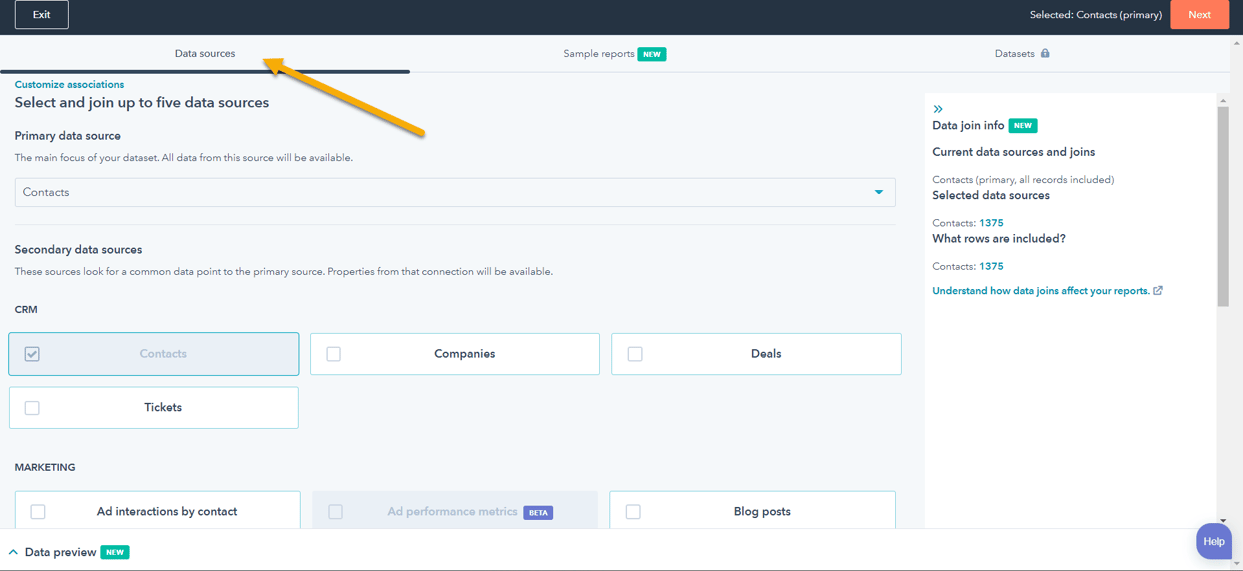
Task: Check the Ad performance metrics box
Action: 336,512
